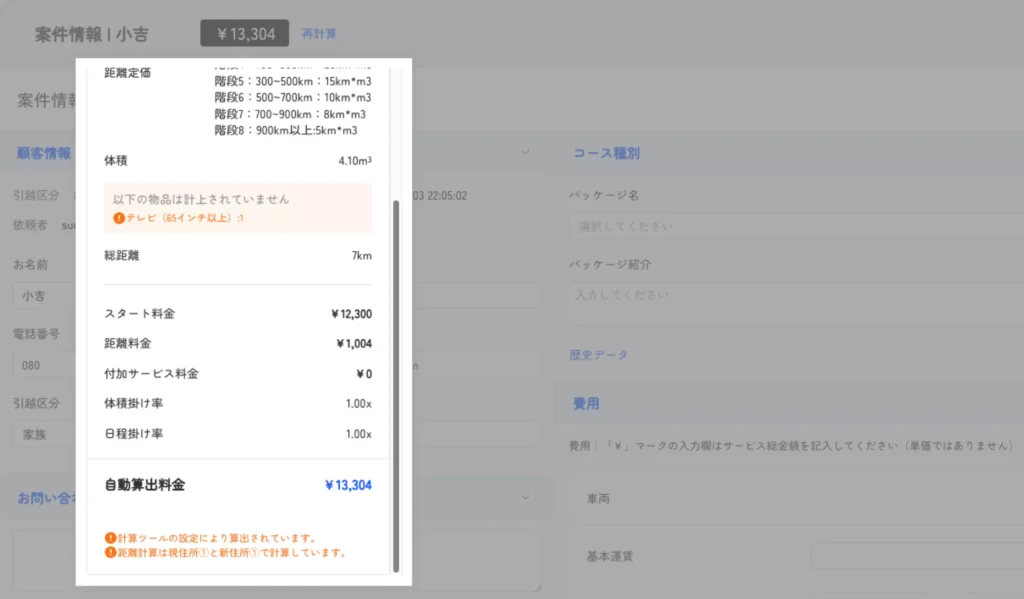Click the 階段6：500~700km pricing row
This screenshot has width=1024, height=599.
coord(293,97)
